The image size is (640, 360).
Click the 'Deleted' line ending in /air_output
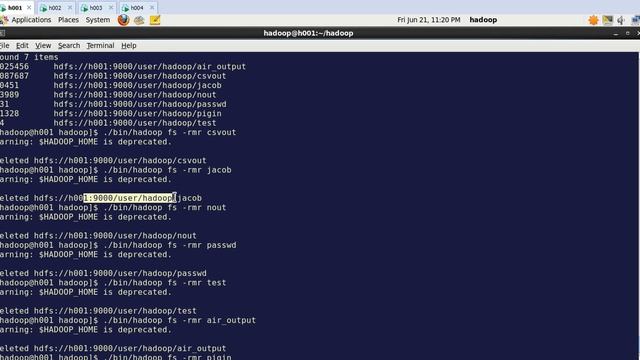click(113, 349)
